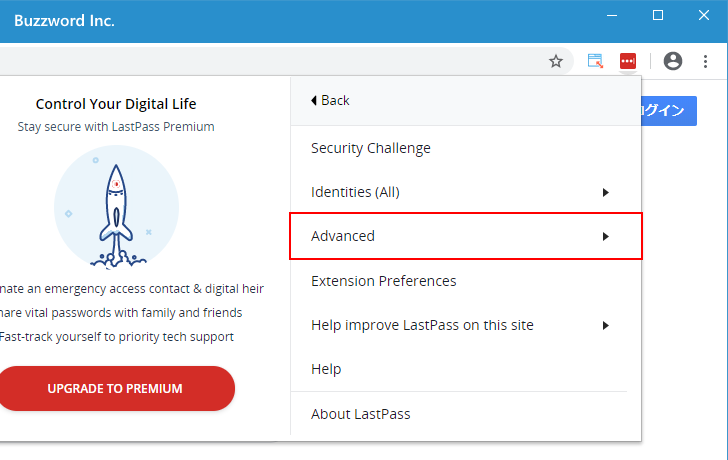Viewport: 728px width, 460px height.
Task: Click the bookmark star icon
Action: click(x=556, y=61)
